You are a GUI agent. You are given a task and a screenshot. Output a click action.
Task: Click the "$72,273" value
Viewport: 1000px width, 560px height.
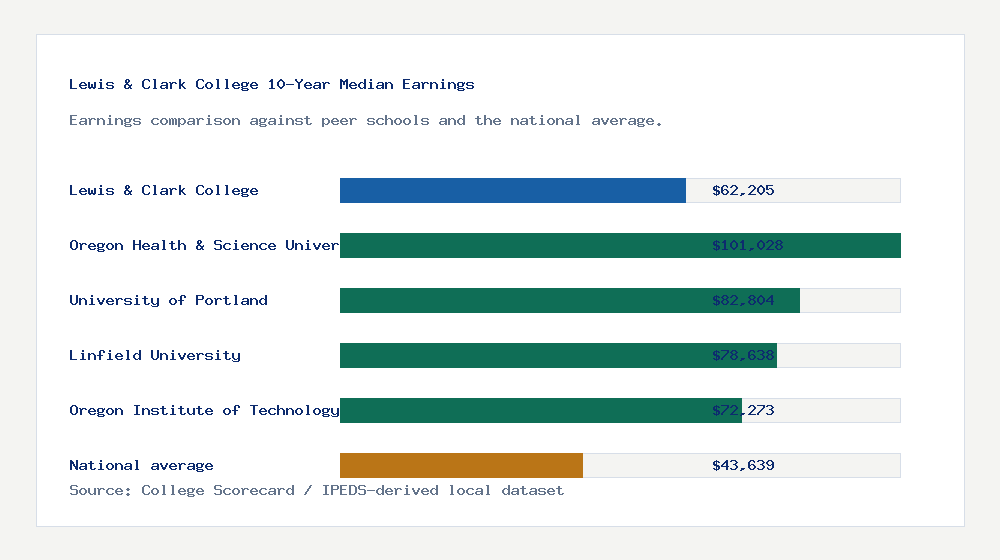(x=743, y=410)
